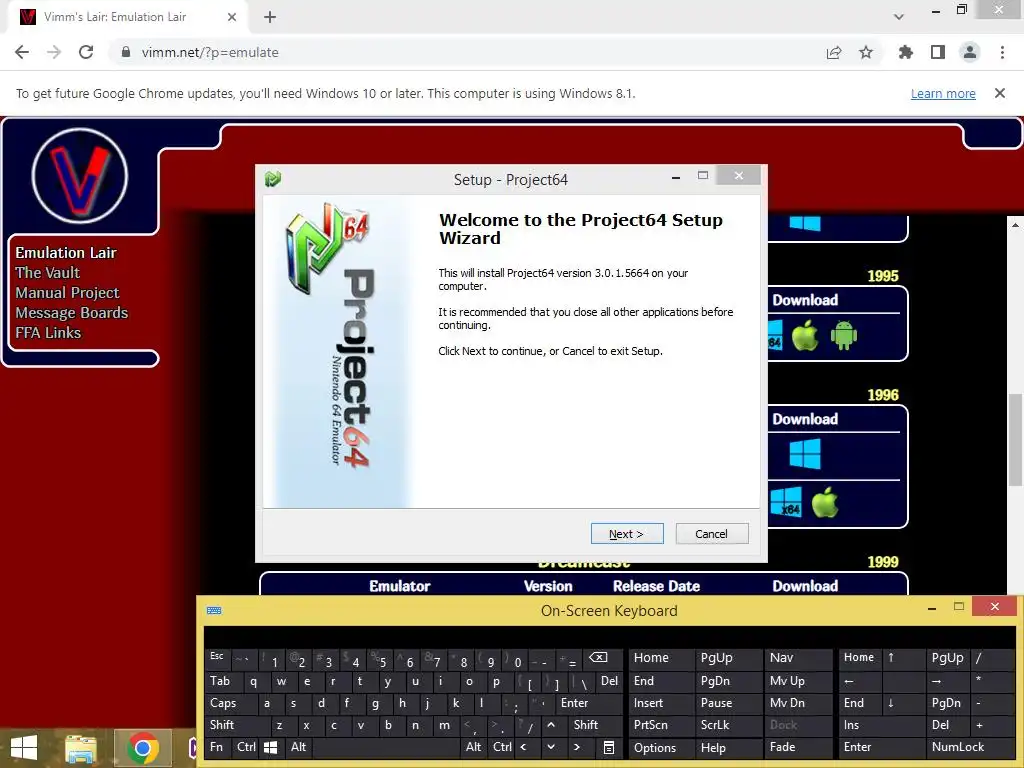Toggle Fn key on On-Screen Keyboard

point(218,747)
